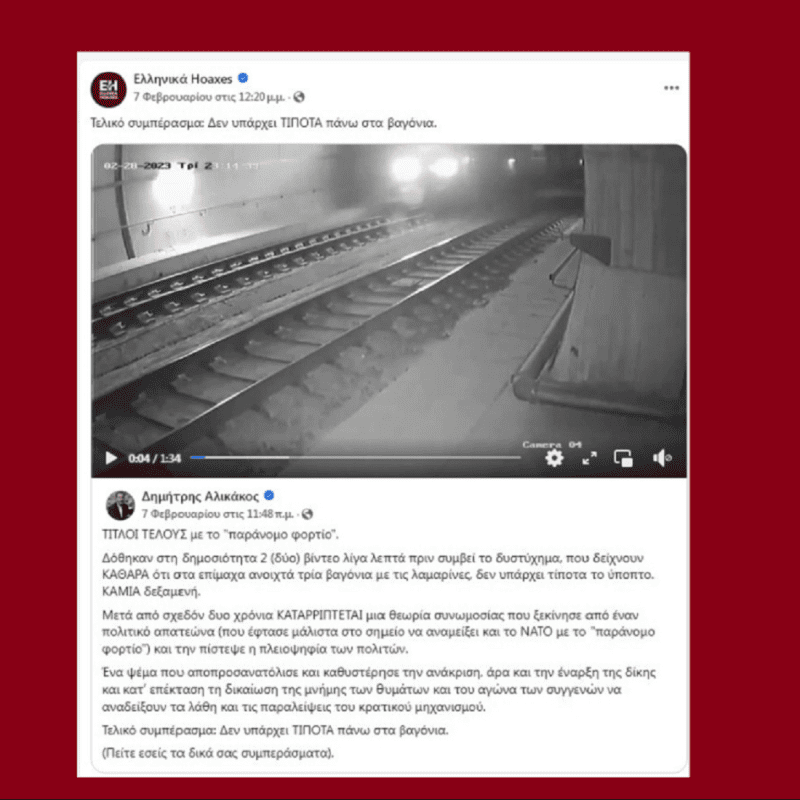Open the Δημήτρης Αλικάκος name link

(x=200, y=496)
